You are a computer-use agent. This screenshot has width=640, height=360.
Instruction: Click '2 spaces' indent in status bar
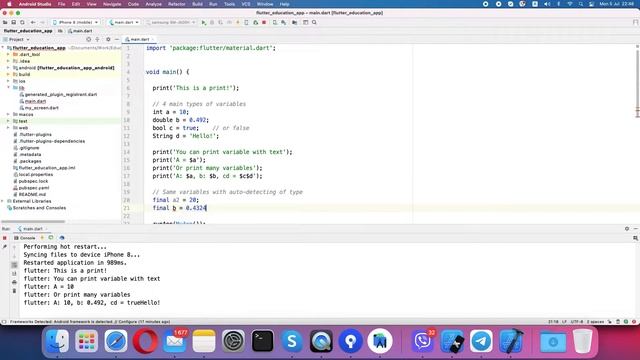[x=595, y=322]
